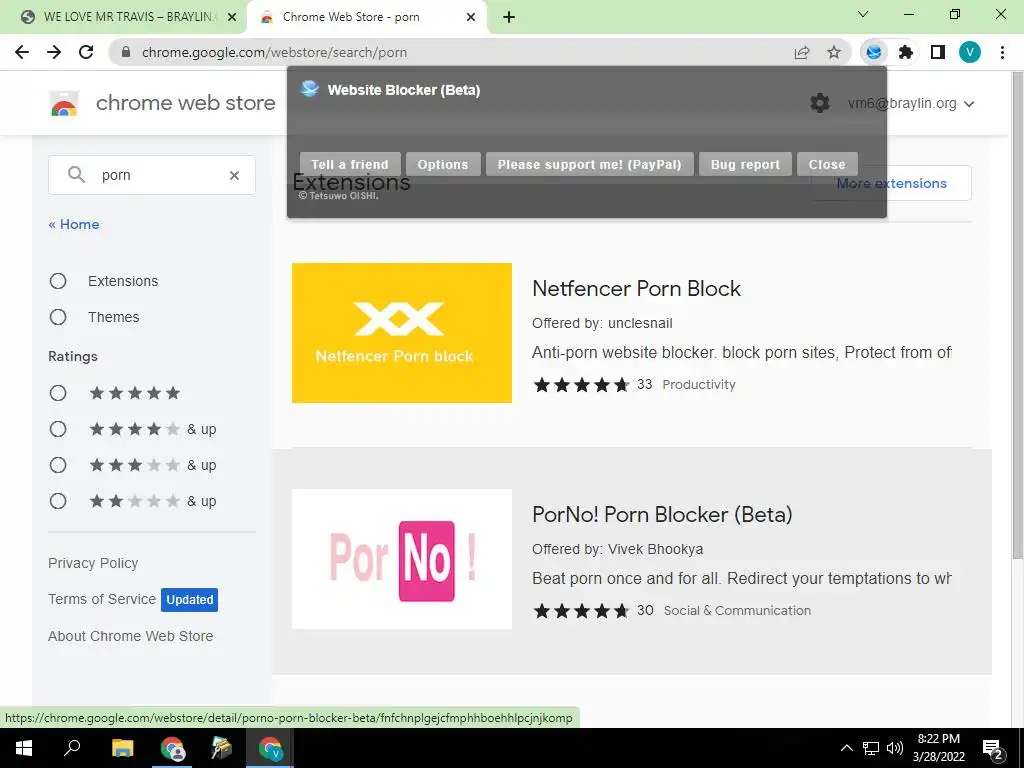
Task: Close the WE LOVE MR TRAVIS tab
Action: (x=232, y=17)
